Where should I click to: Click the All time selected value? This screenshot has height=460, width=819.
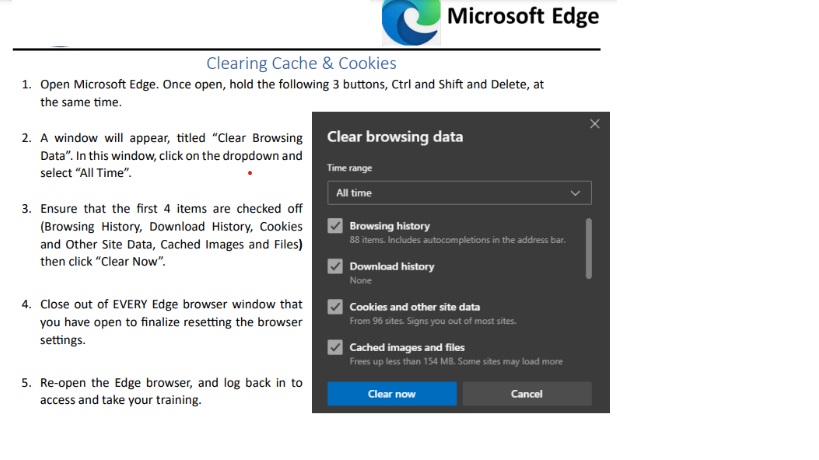pos(354,193)
